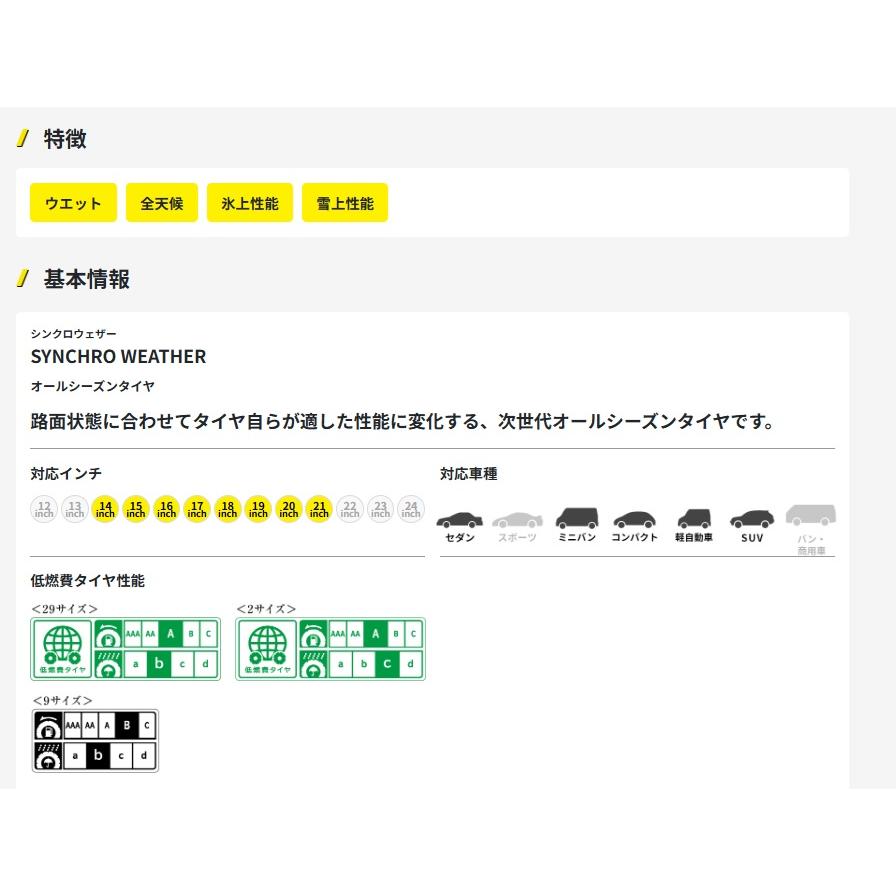This screenshot has width=896, height=896.
Task: Select the 15 inch size badge
Action: (x=136, y=509)
